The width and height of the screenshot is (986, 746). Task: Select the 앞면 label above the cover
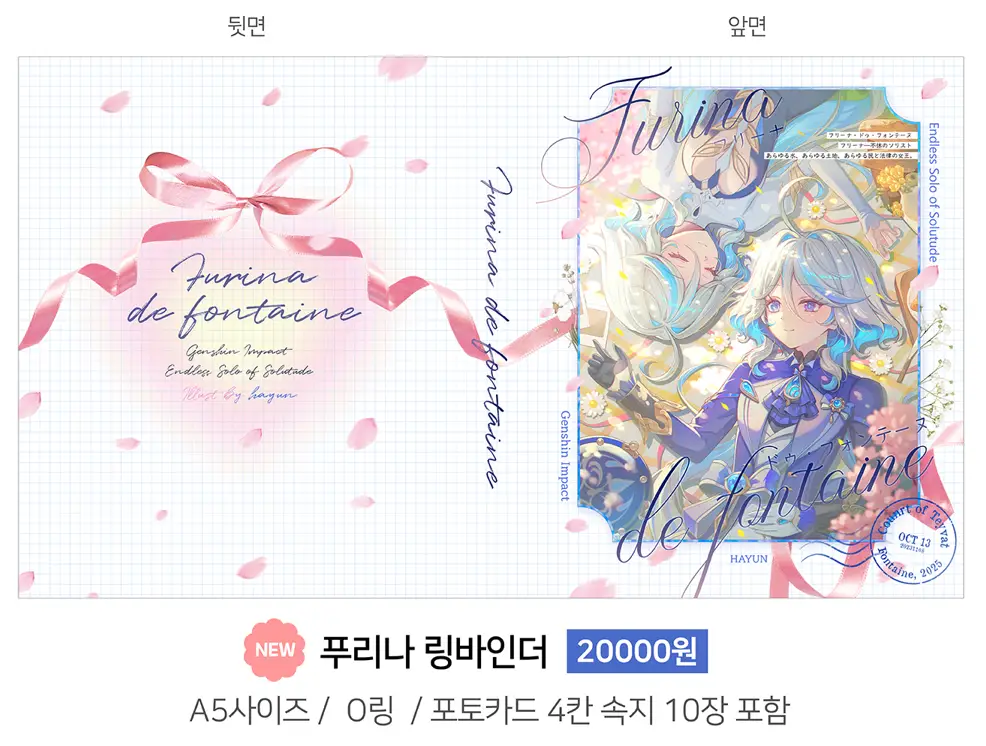[x=747, y=26]
